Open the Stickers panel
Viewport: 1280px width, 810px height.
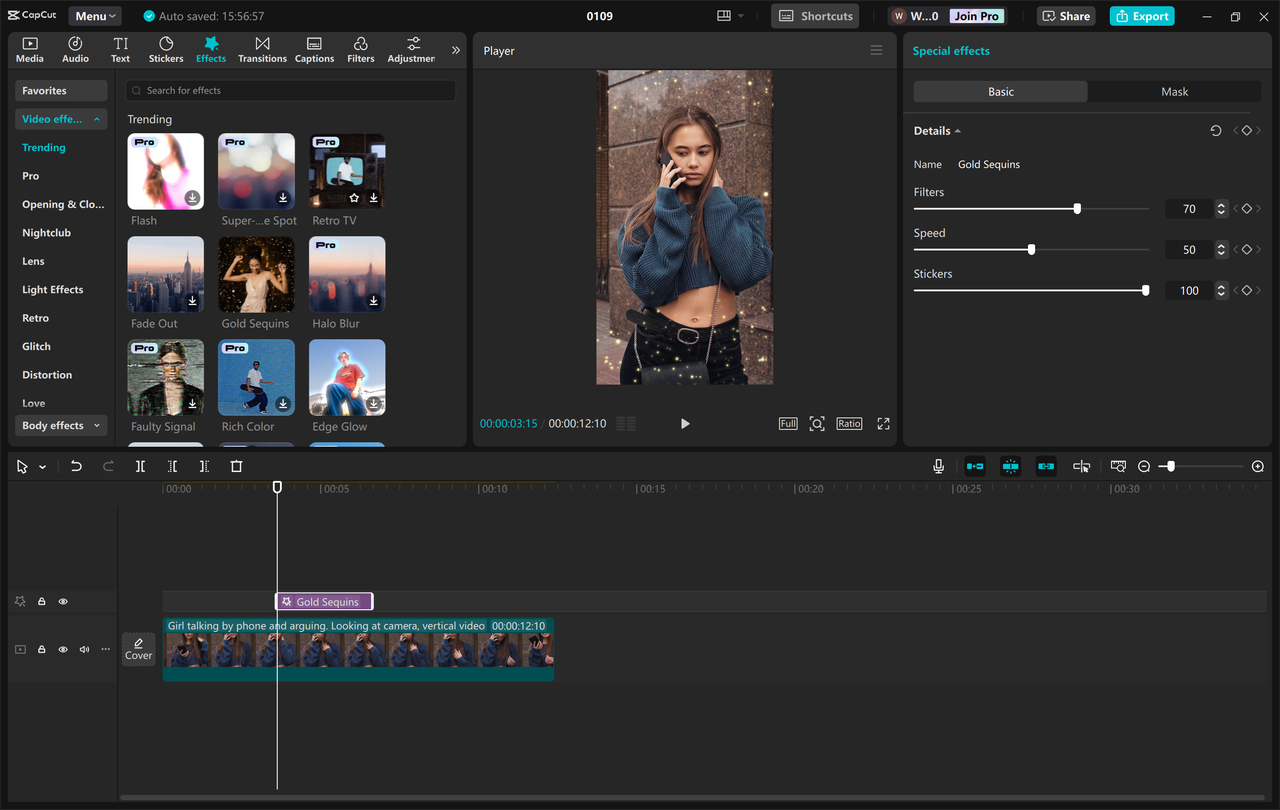(165, 48)
